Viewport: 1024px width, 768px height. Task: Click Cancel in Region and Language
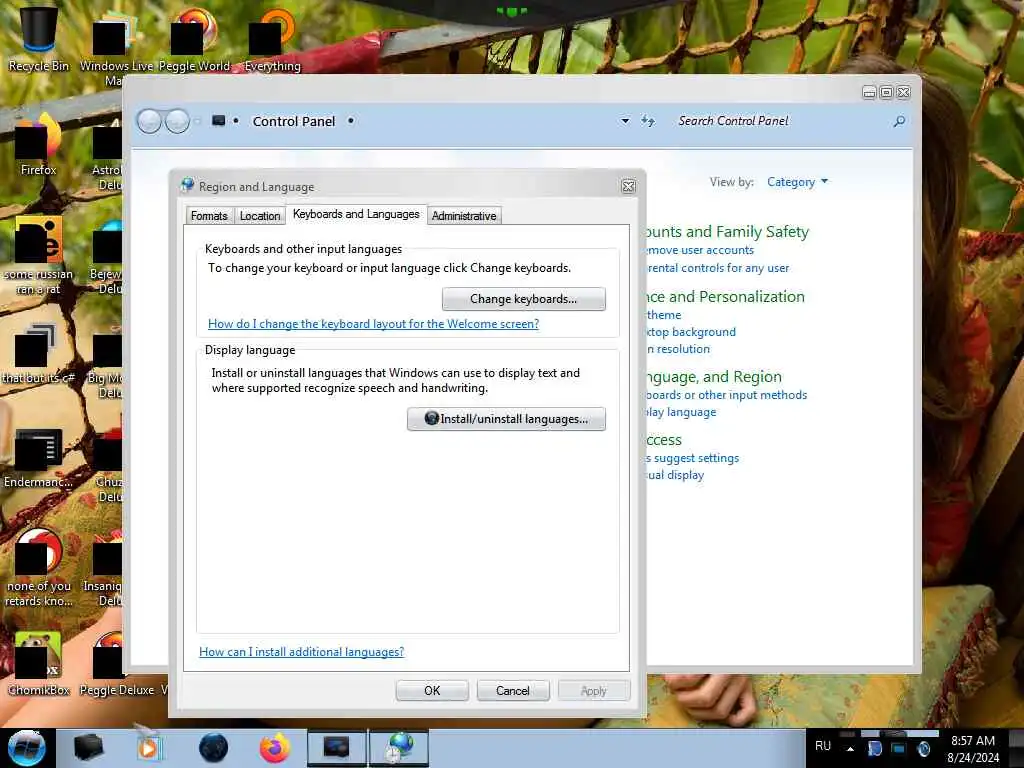tap(513, 691)
